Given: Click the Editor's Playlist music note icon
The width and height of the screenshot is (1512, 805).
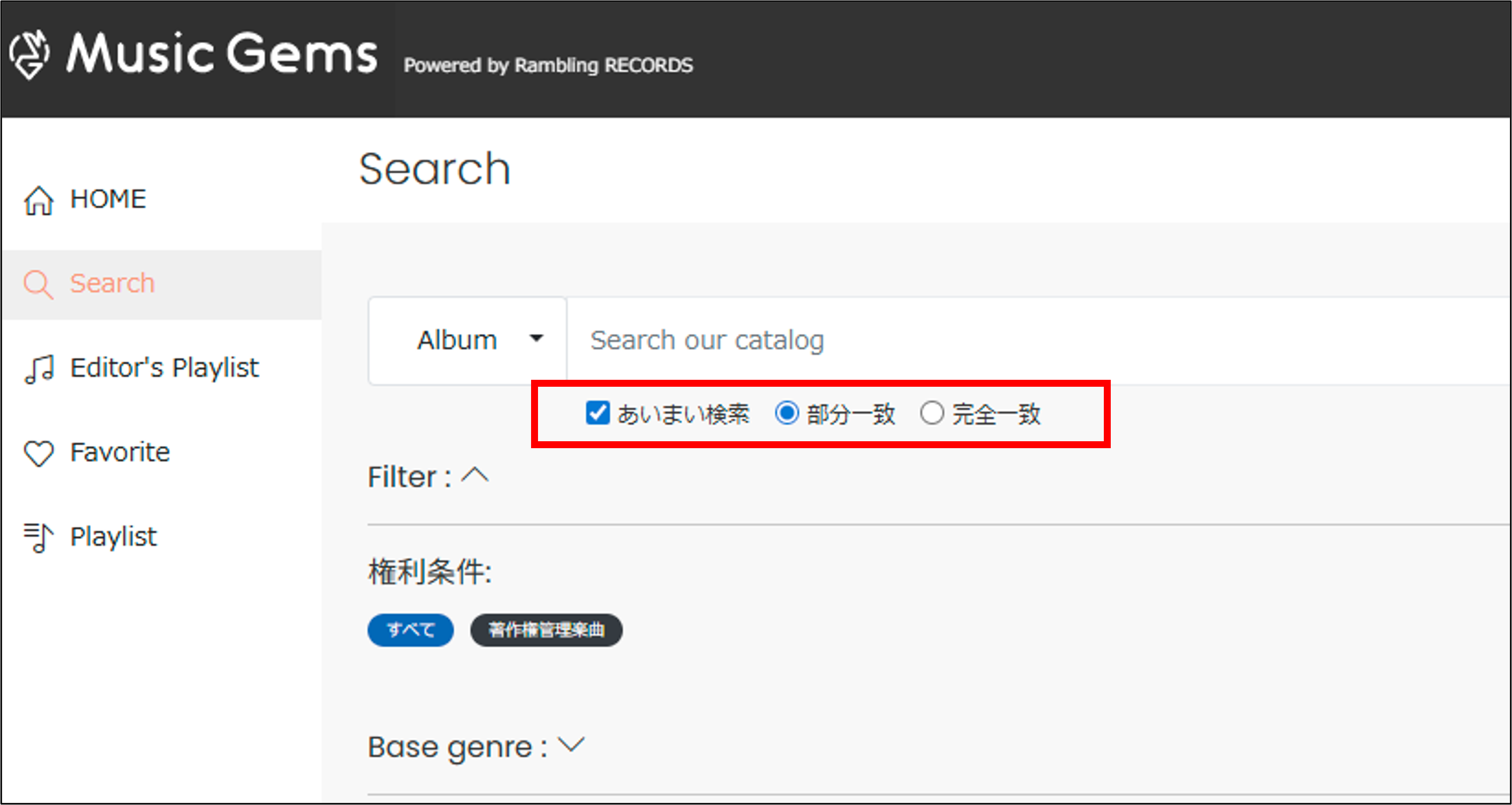Looking at the screenshot, I should click(x=39, y=369).
